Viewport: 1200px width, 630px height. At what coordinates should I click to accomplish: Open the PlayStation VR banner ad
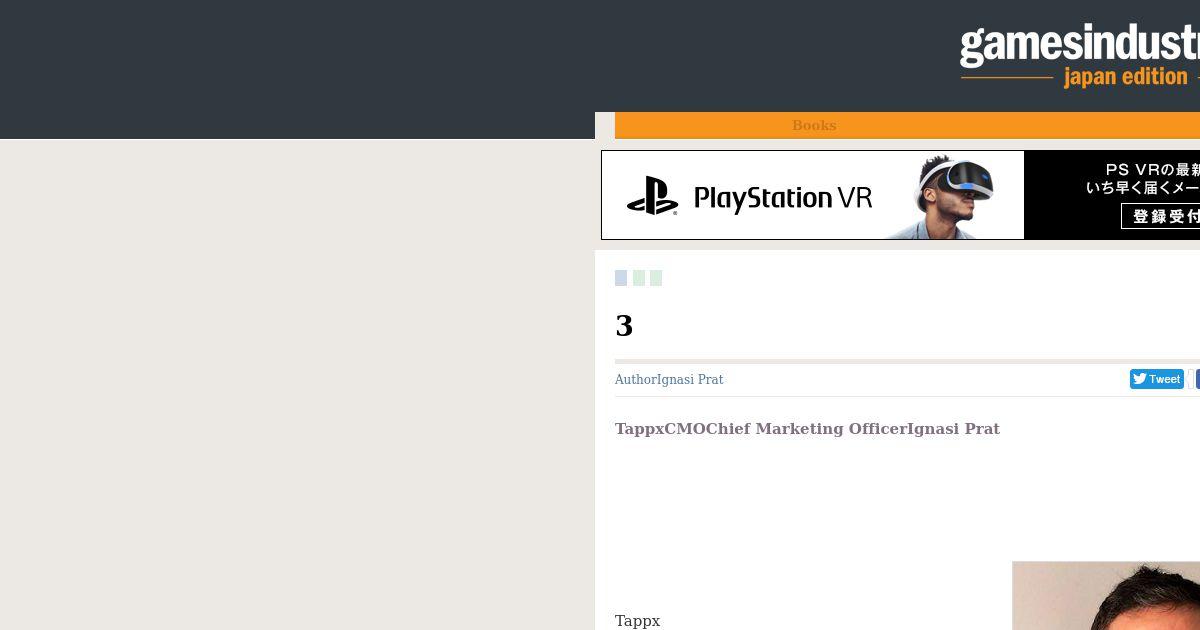pos(900,195)
